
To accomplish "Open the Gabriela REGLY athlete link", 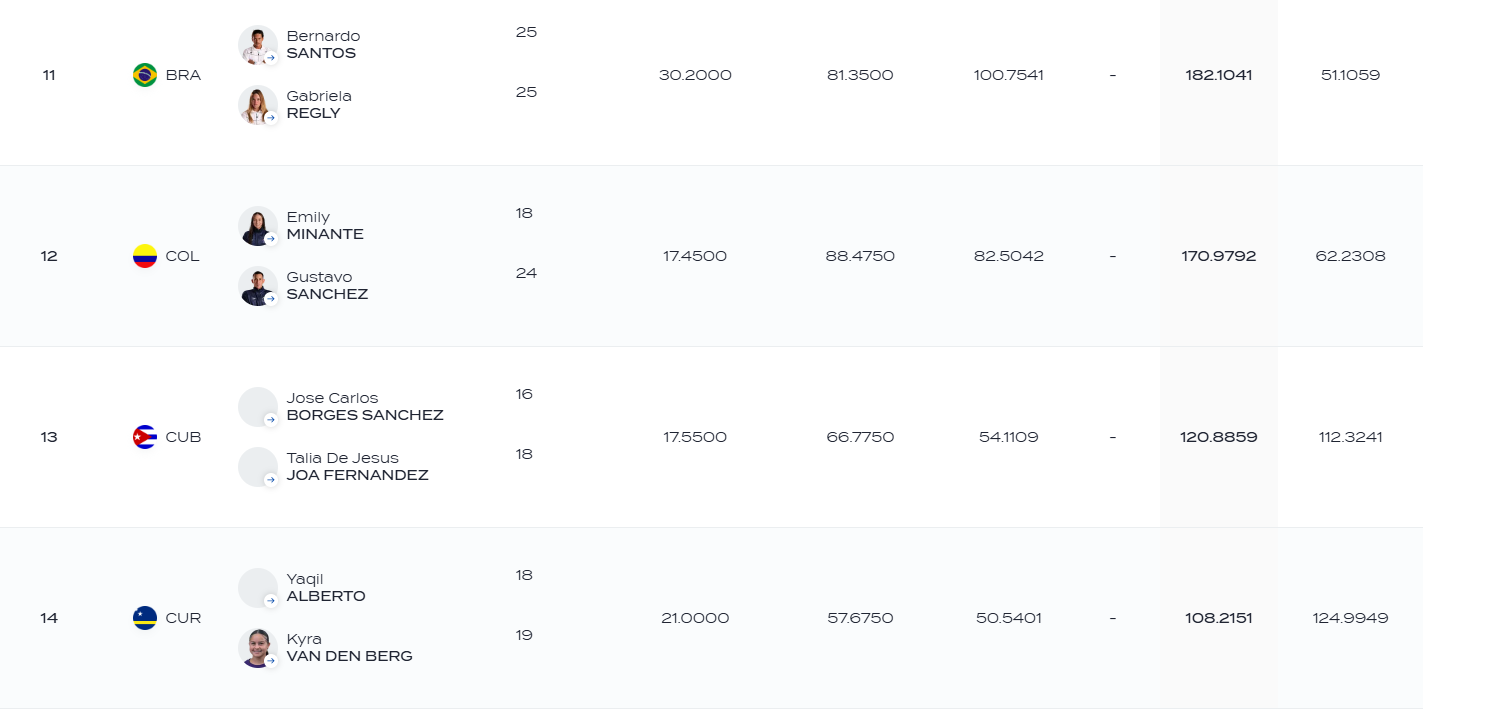I will [x=319, y=105].
